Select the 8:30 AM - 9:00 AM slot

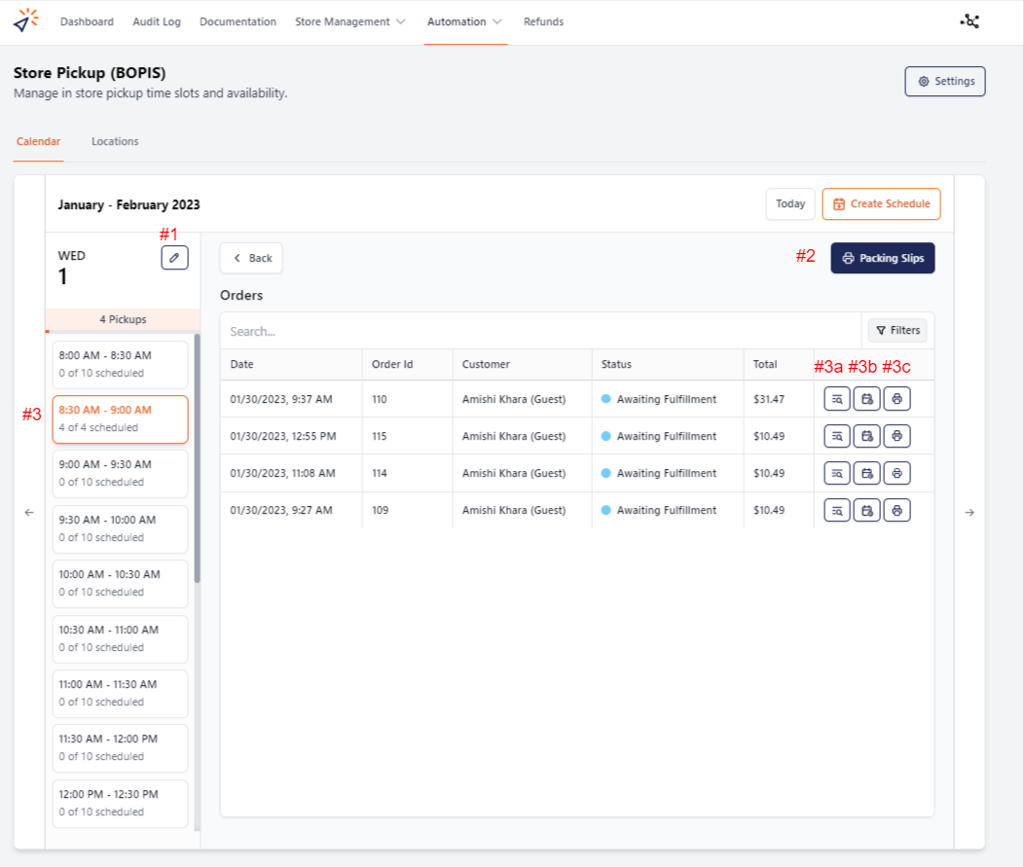point(120,419)
